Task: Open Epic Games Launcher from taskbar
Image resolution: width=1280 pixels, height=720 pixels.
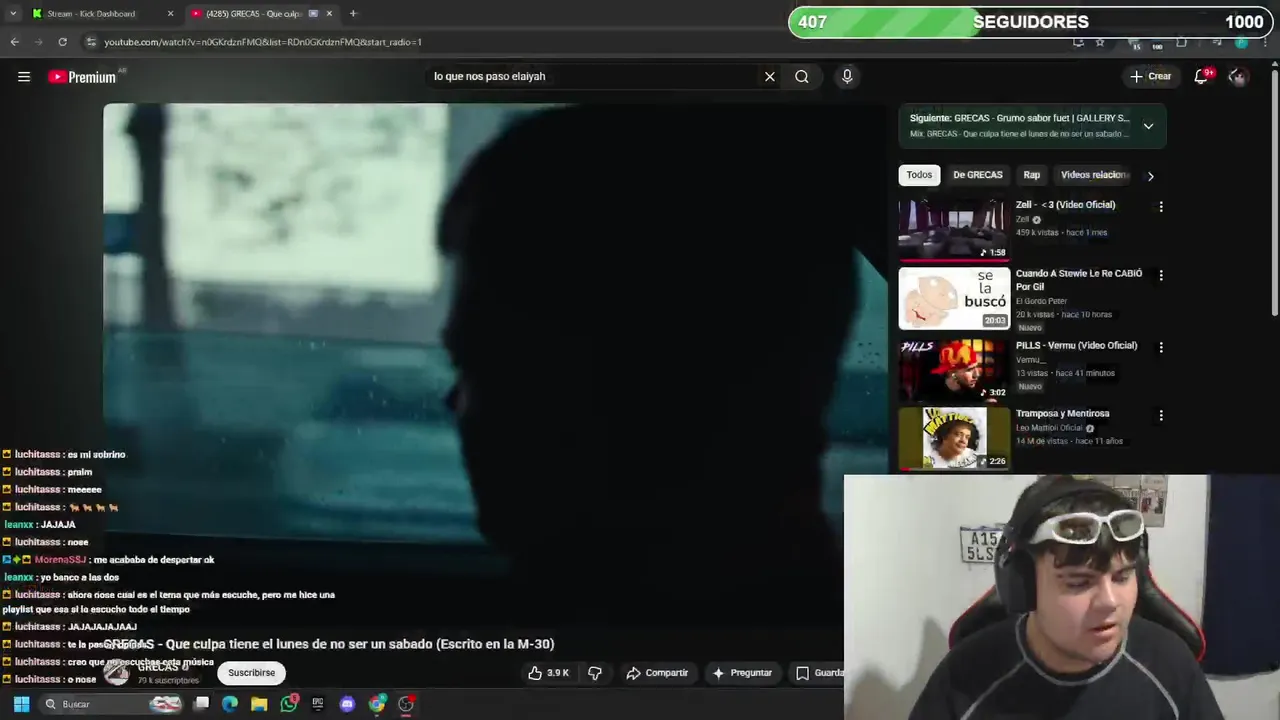Action: coord(318,704)
